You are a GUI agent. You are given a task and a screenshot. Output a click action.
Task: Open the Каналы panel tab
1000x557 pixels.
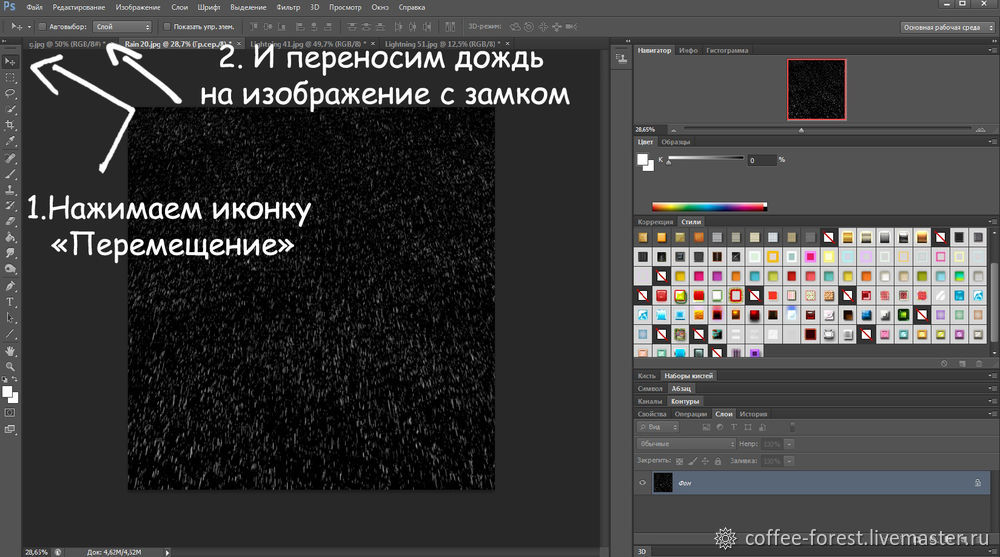(x=650, y=401)
